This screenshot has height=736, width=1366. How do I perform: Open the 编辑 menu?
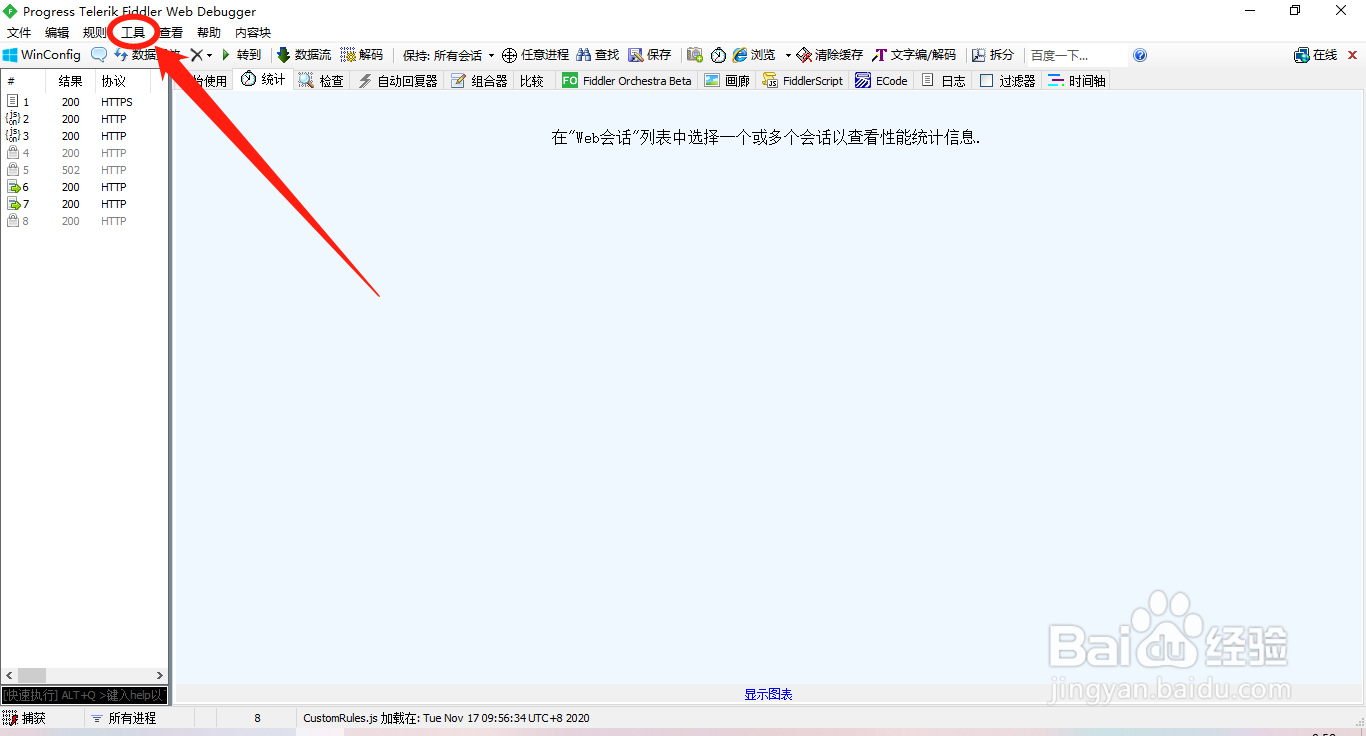(57, 33)
